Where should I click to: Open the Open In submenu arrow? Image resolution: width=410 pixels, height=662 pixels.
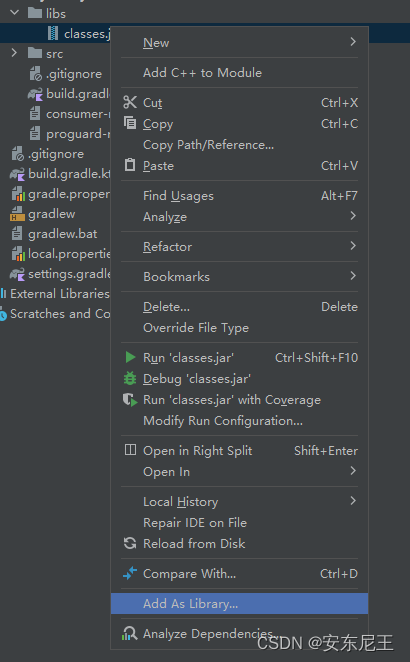click(x=353, y=471)
